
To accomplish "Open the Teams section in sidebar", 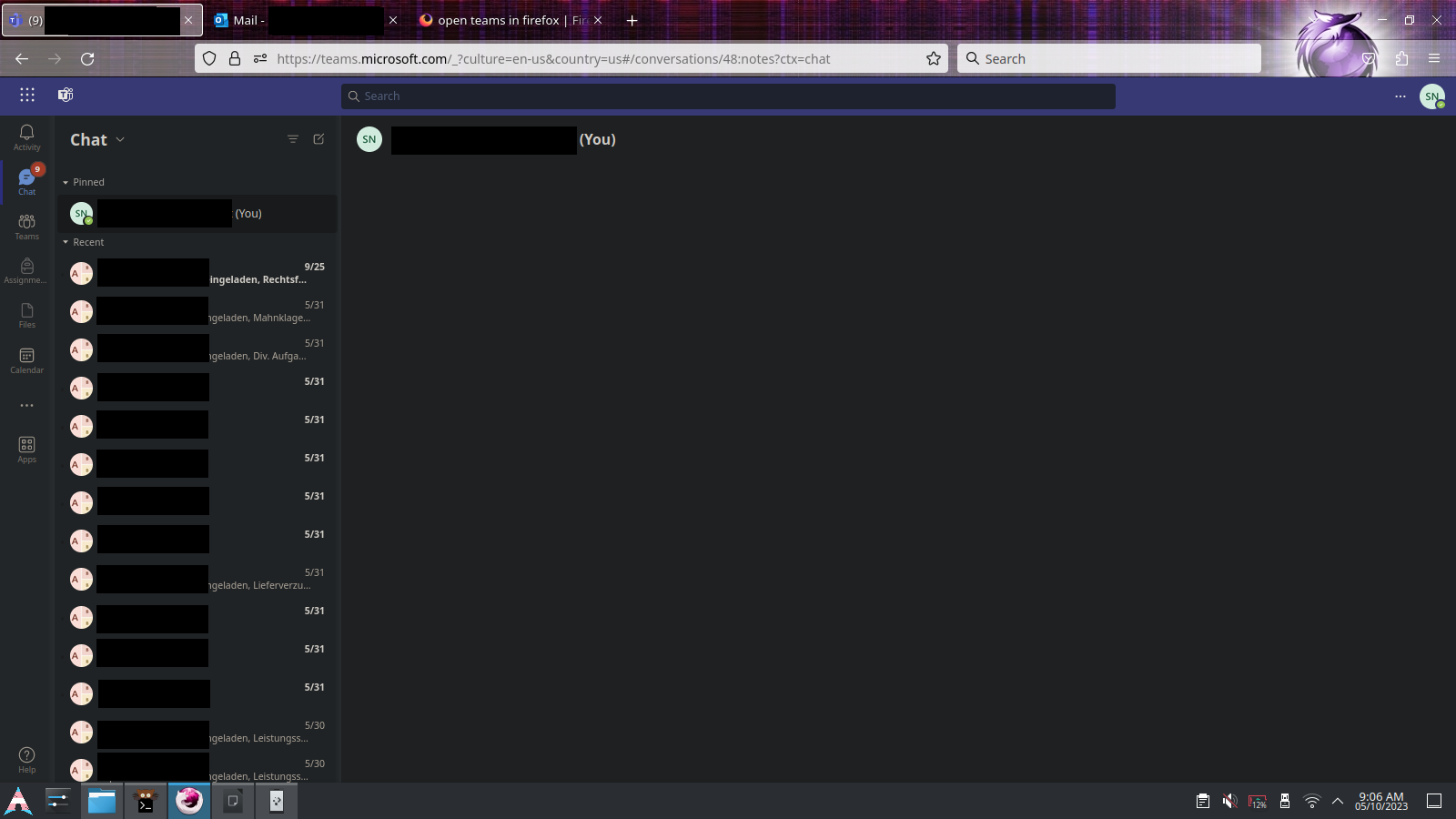I will tap(26, 227).
